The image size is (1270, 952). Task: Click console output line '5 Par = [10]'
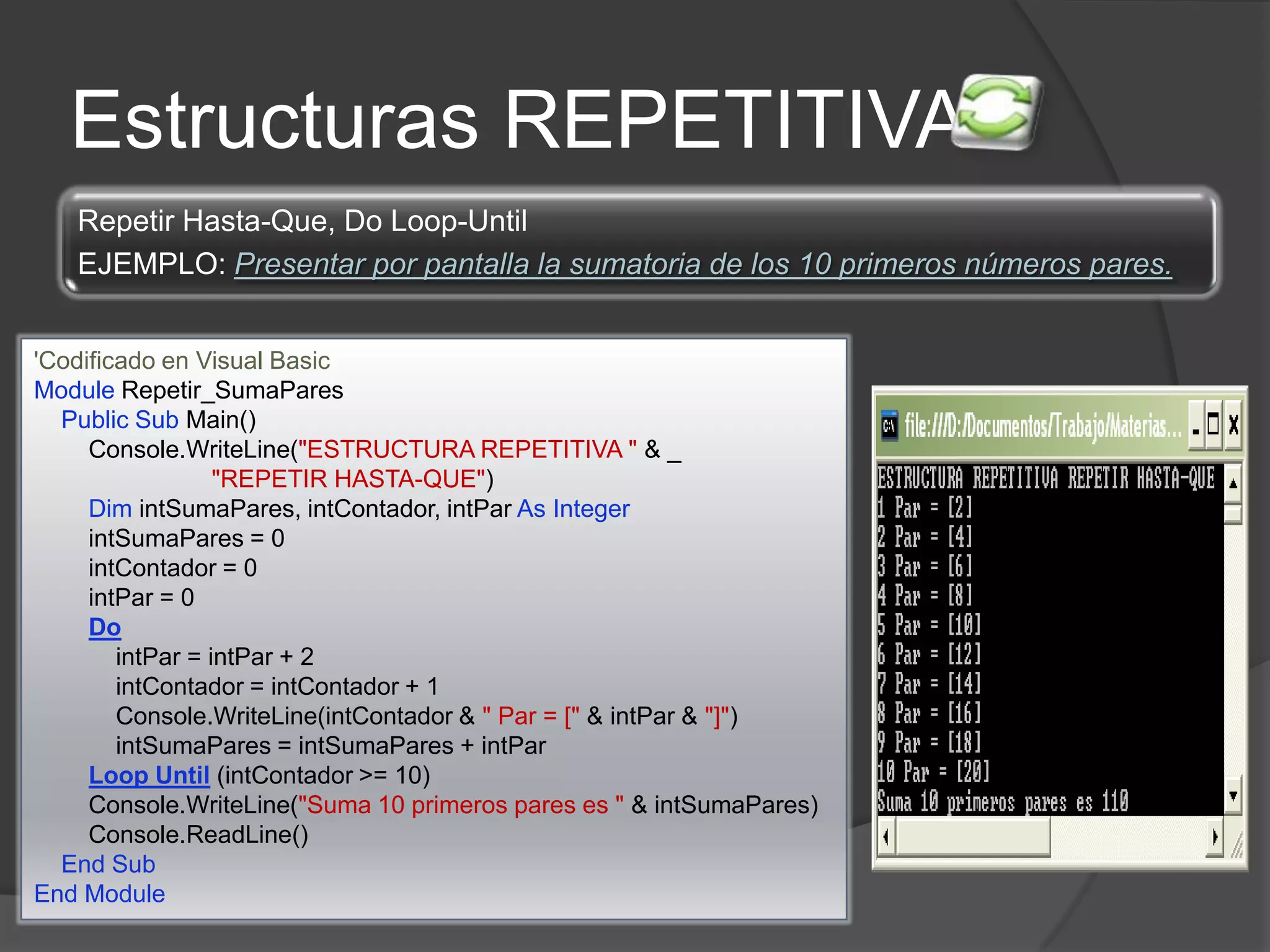click(x=929, y=625)
